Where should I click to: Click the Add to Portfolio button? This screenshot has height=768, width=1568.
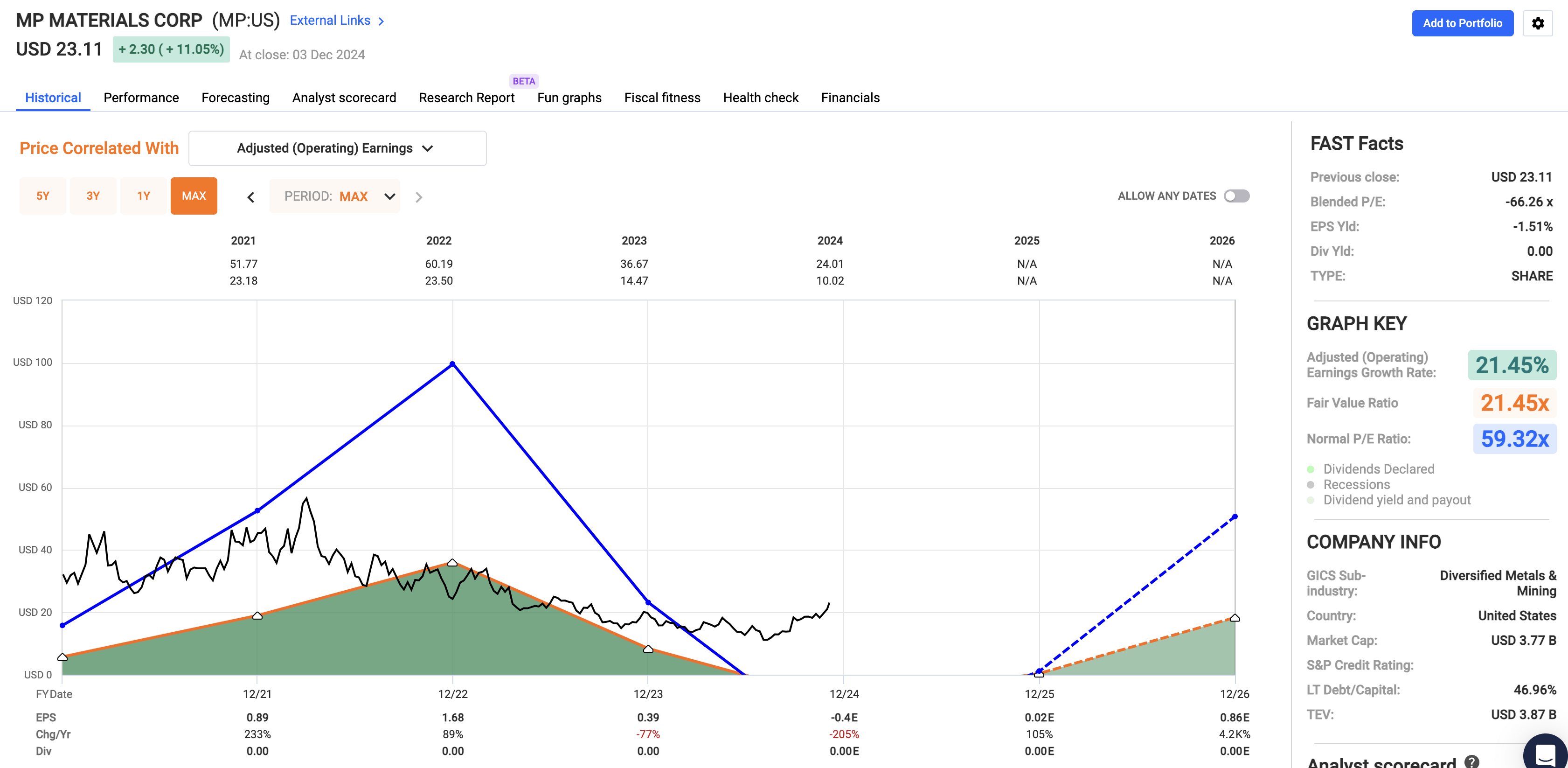tap(1462, 23)
